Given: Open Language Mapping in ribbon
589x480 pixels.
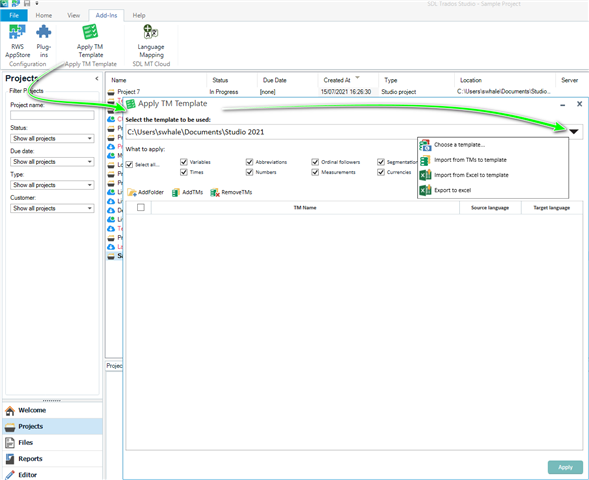Looking at the screenshot, I should click(151, 41).
